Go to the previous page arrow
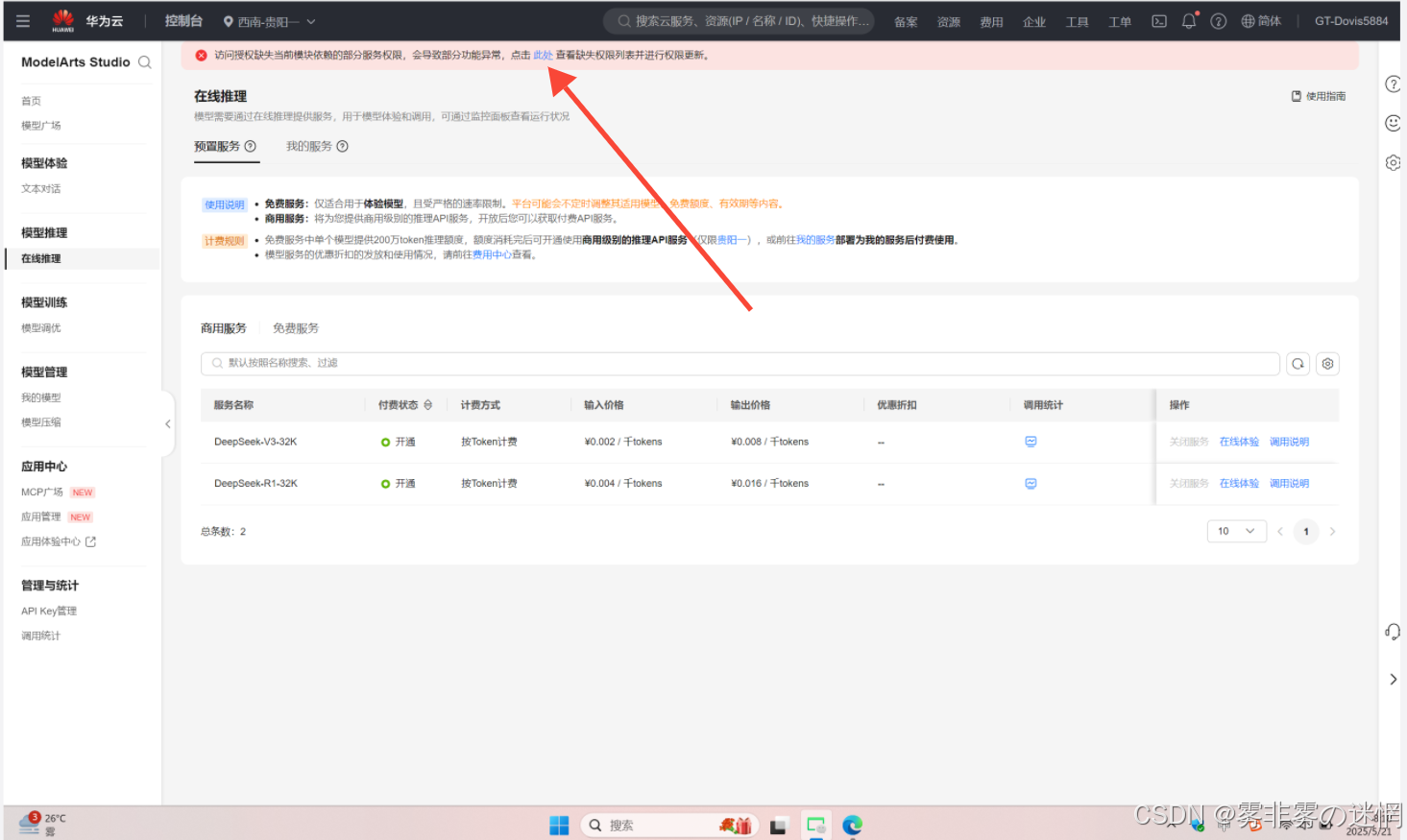 click(1279, 531)
